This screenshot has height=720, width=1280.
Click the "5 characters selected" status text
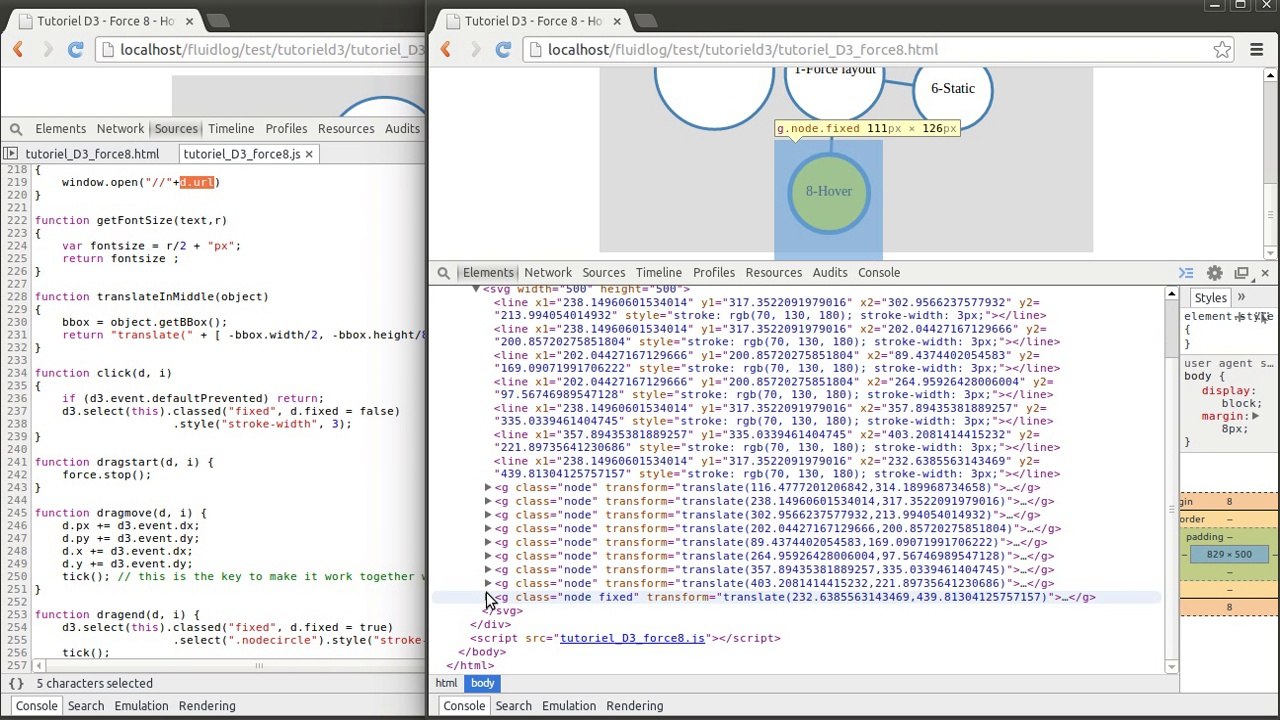[95, 684]
